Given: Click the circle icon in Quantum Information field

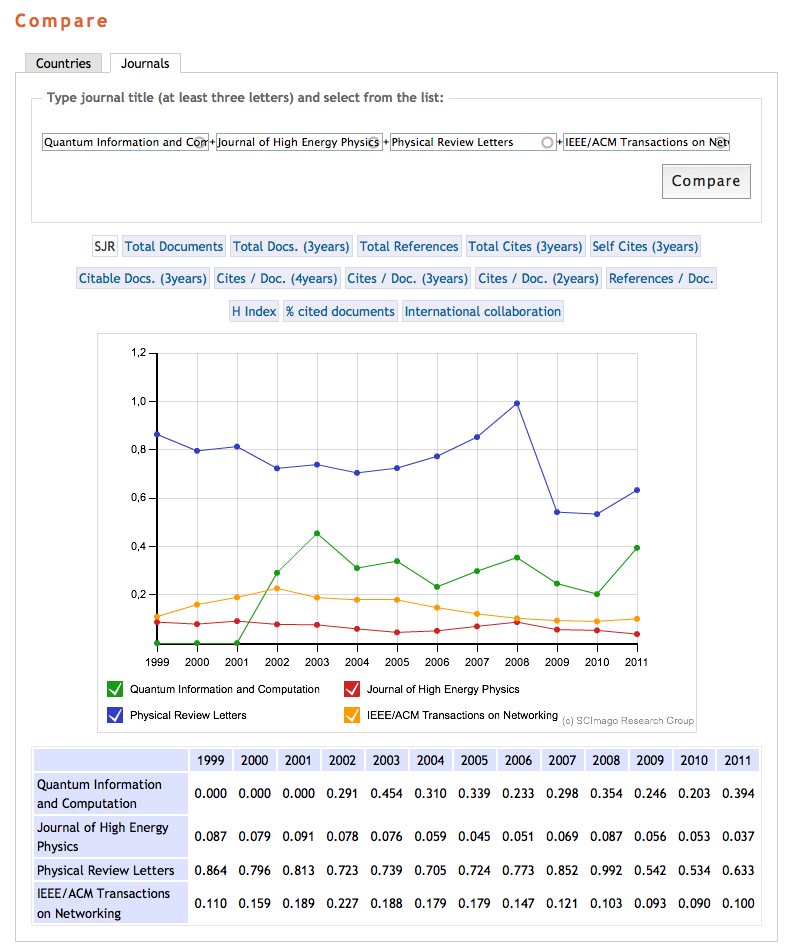Looking at the screenshot, I should [200, 143].
